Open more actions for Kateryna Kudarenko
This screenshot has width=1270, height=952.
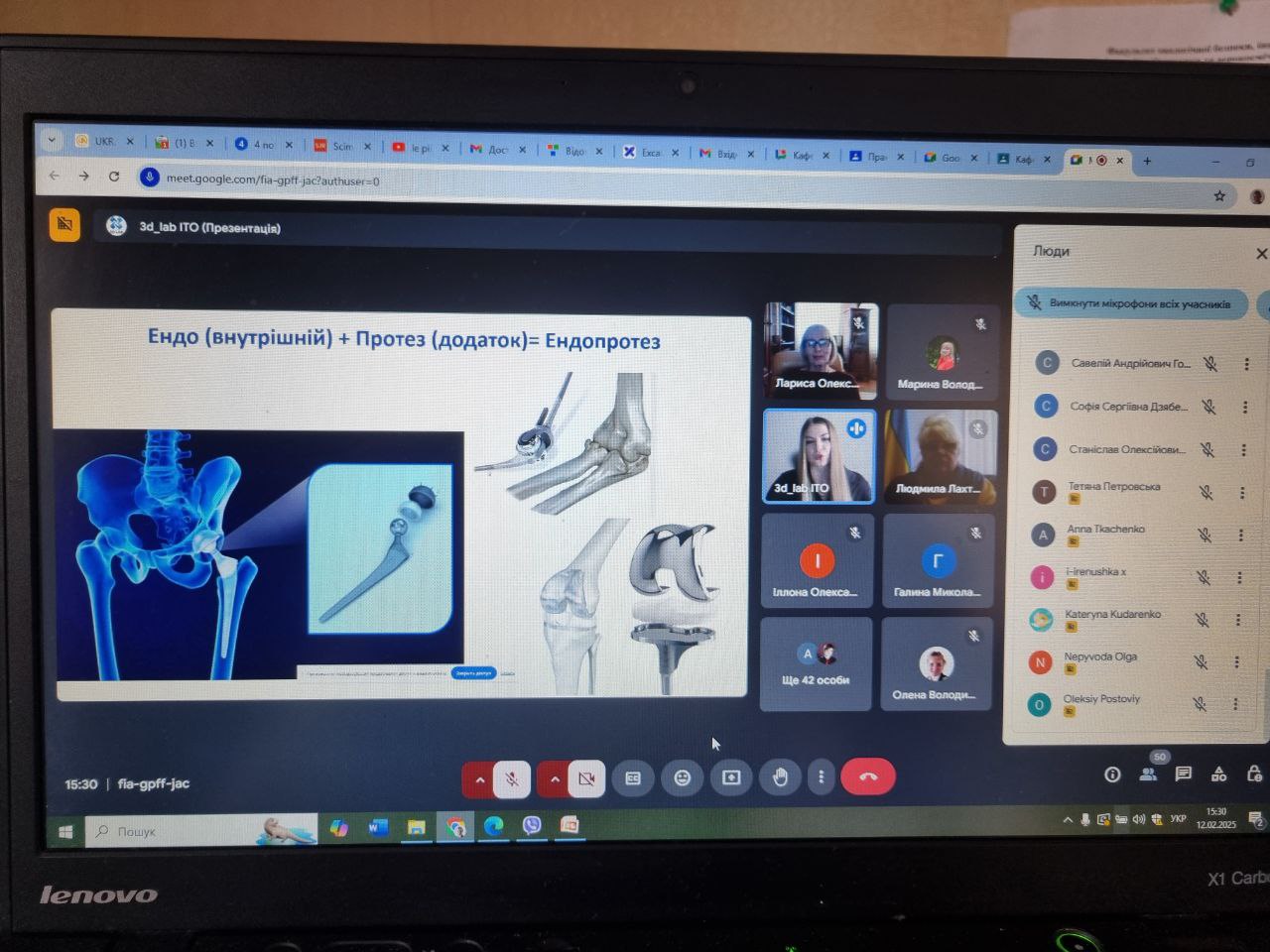(x=1238, y=620)
